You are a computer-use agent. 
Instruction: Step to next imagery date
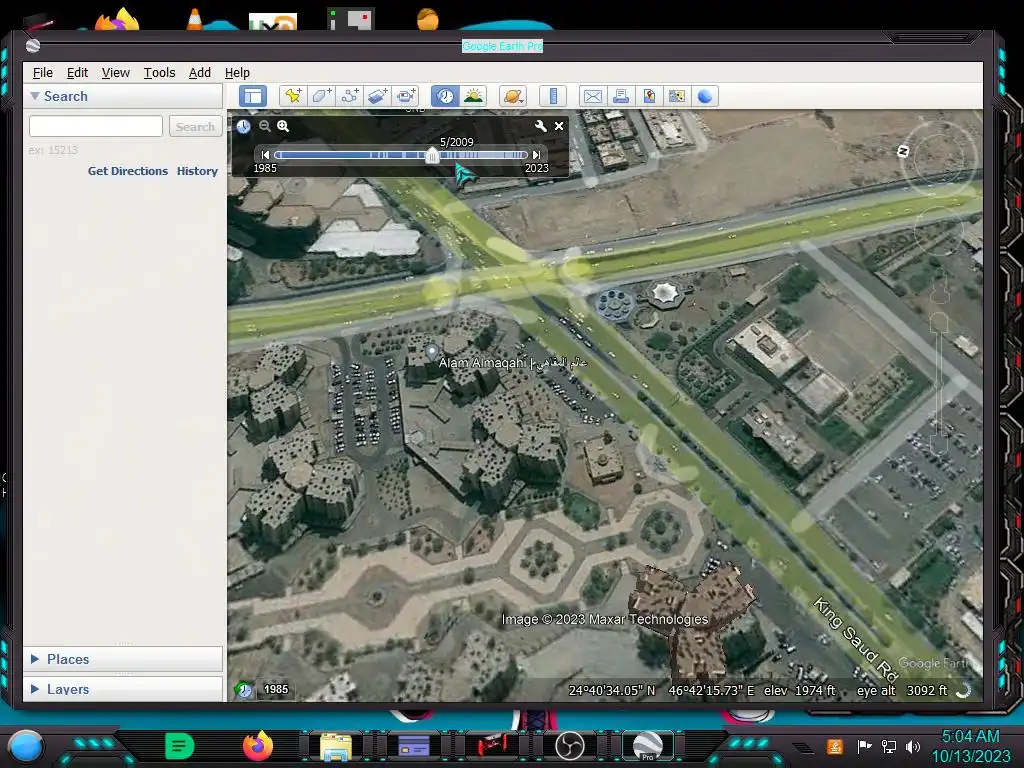tap(536, 155)
